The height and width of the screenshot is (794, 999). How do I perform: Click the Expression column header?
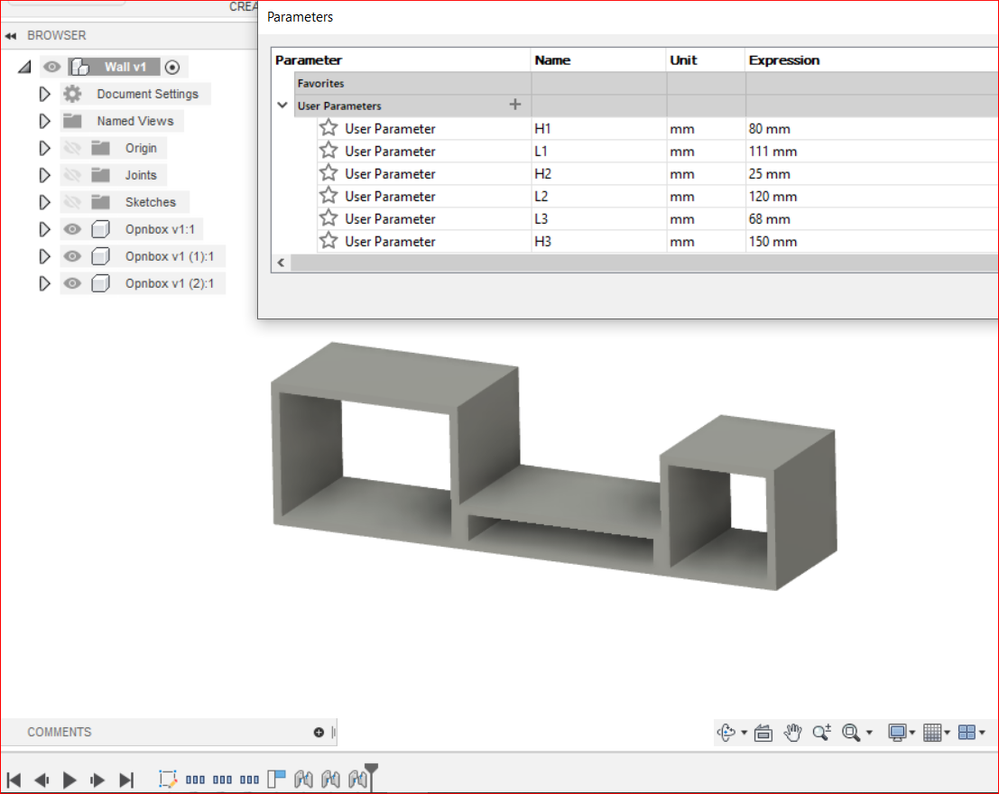click(x=784, y=60)
